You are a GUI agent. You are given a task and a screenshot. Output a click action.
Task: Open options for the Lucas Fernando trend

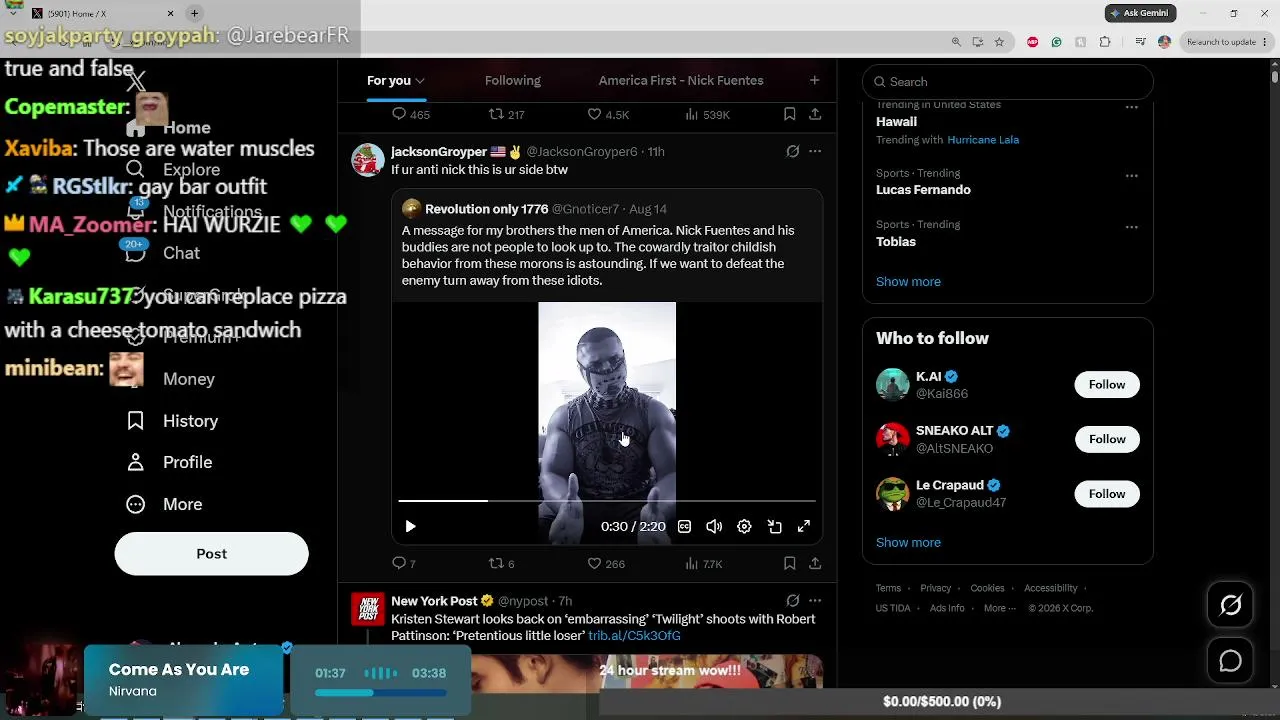tap(1131, 176)
